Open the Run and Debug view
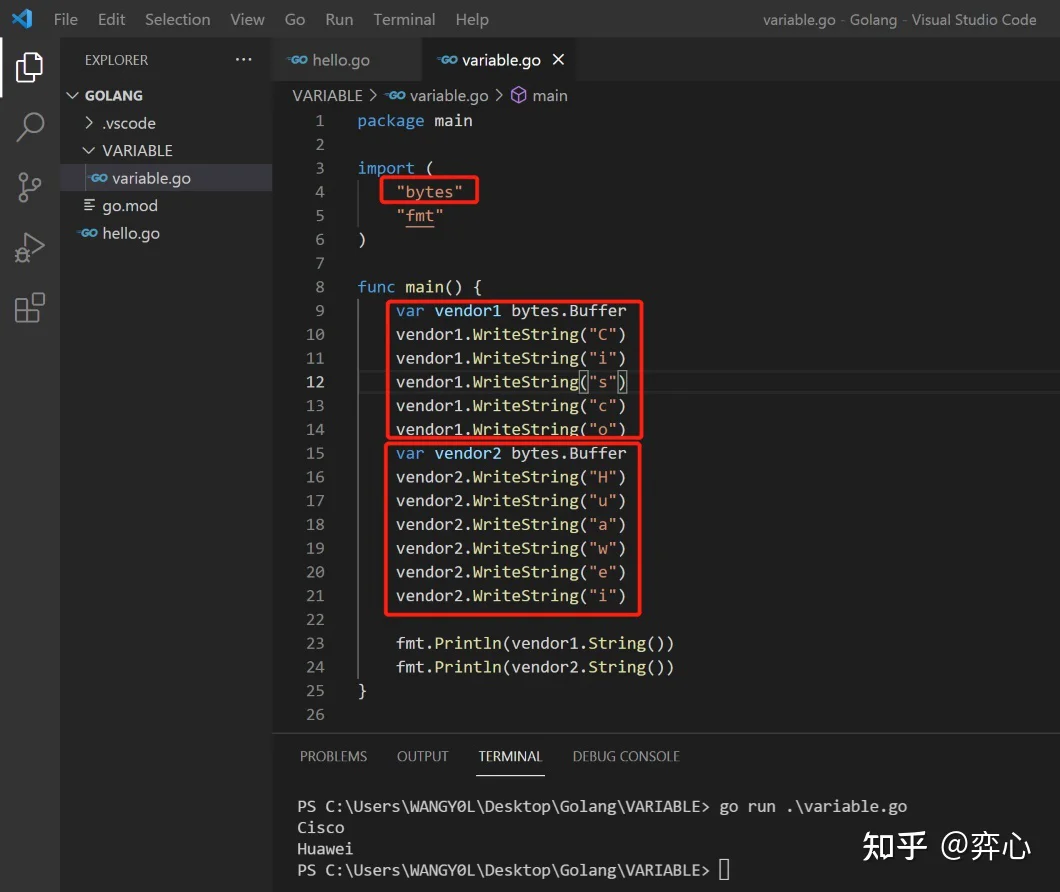This screenshot has height=892, width=1060. click(29, 248)
